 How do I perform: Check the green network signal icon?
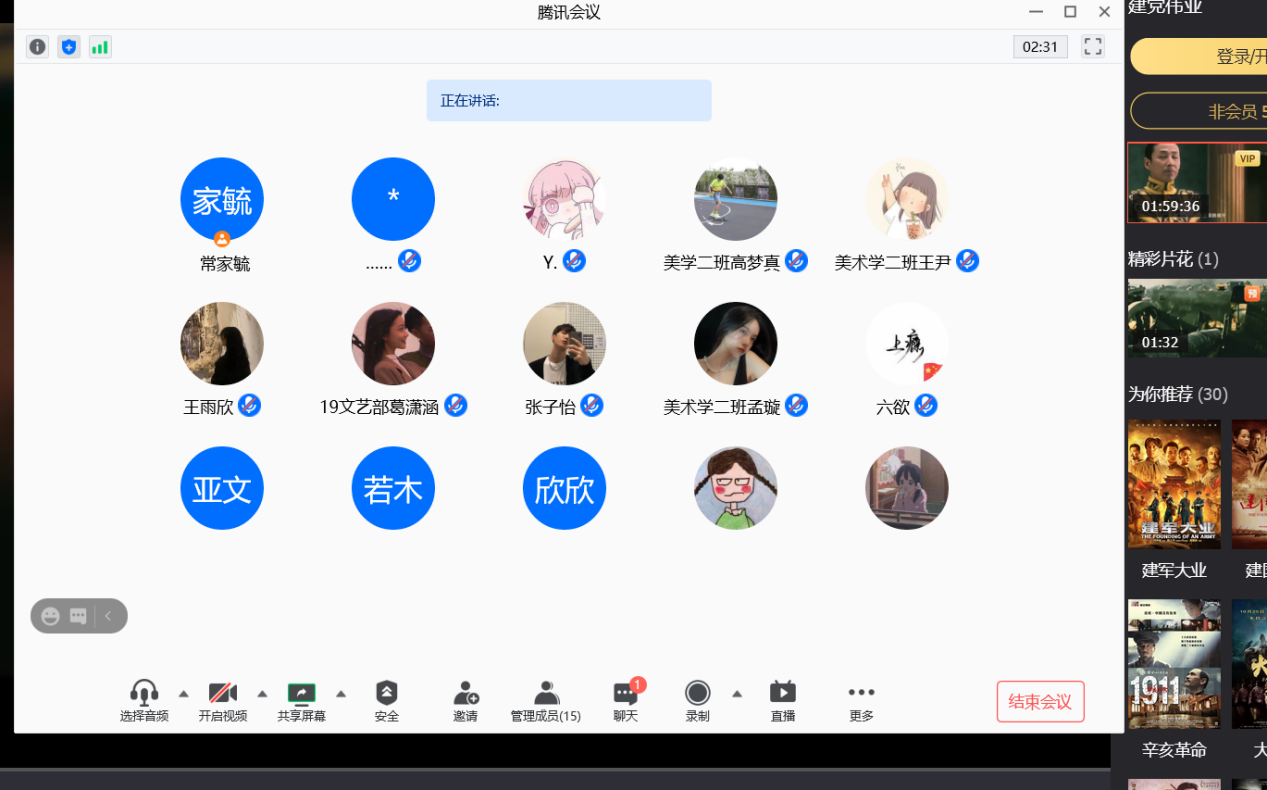tap(100, 47)
